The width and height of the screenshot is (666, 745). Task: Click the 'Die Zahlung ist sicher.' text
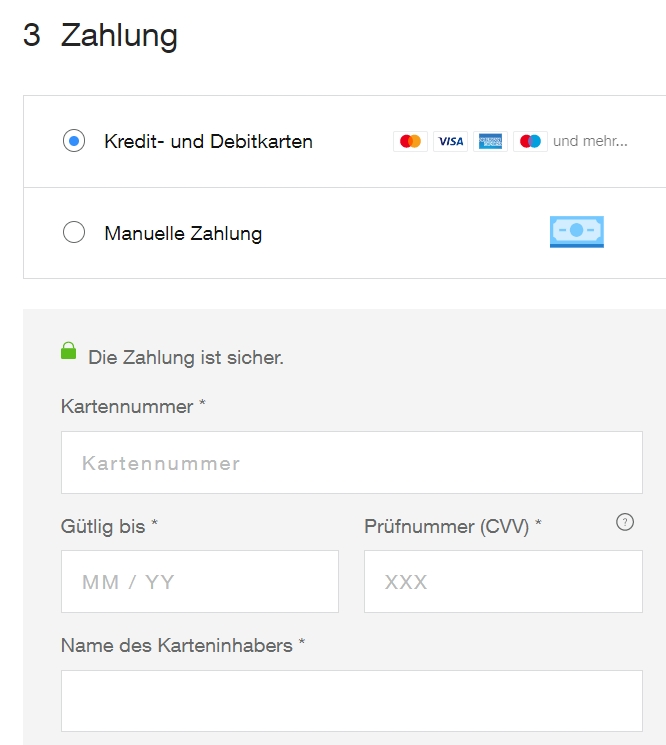point(186,357)
